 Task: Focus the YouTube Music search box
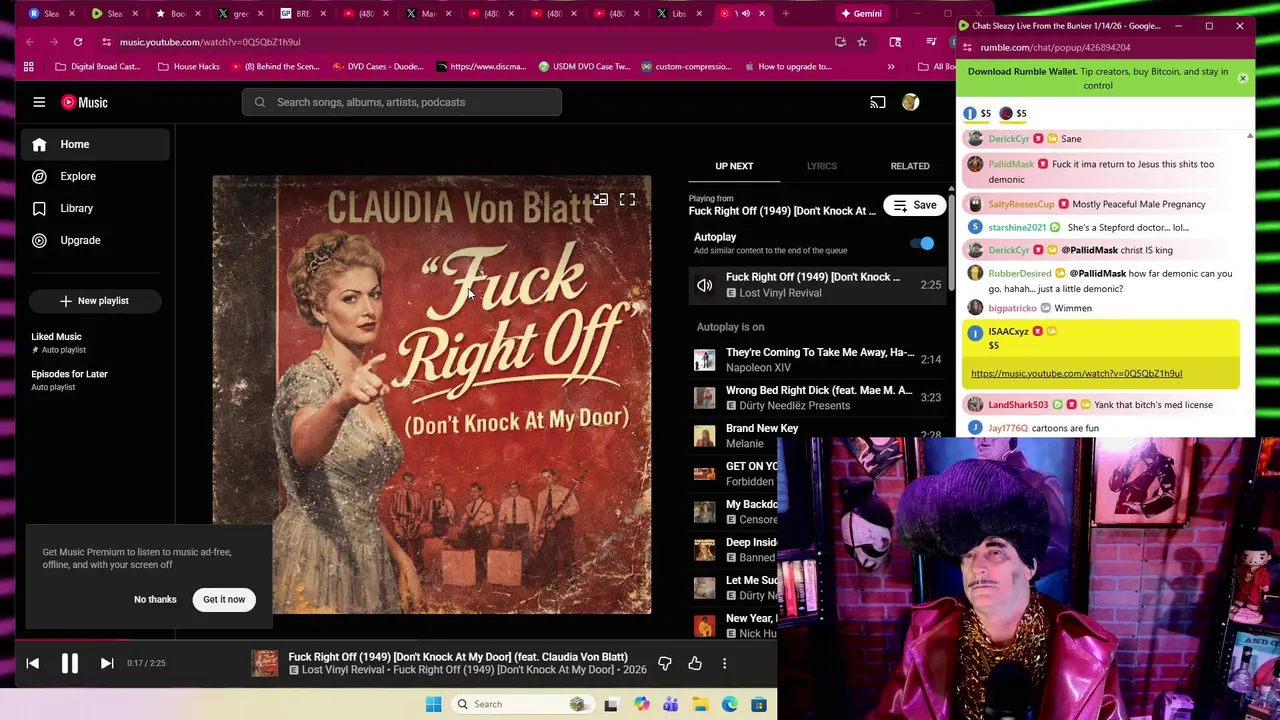tap(401, 102)
